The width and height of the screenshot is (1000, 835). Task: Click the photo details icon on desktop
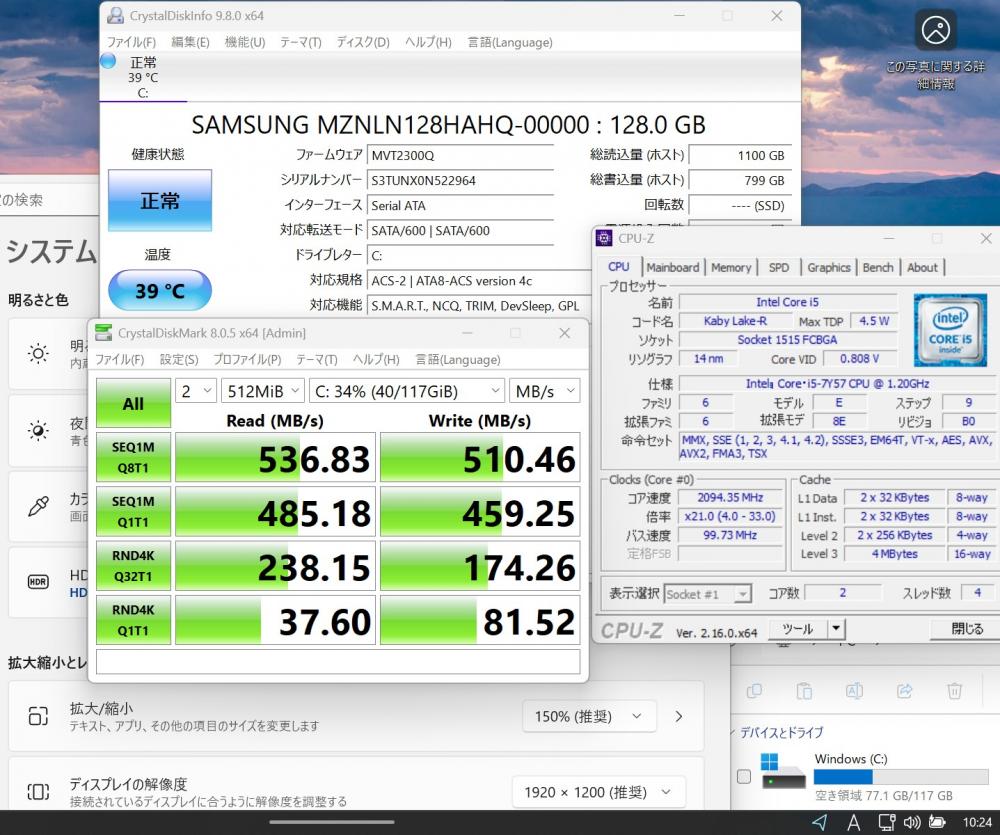(x=935, y=30)
